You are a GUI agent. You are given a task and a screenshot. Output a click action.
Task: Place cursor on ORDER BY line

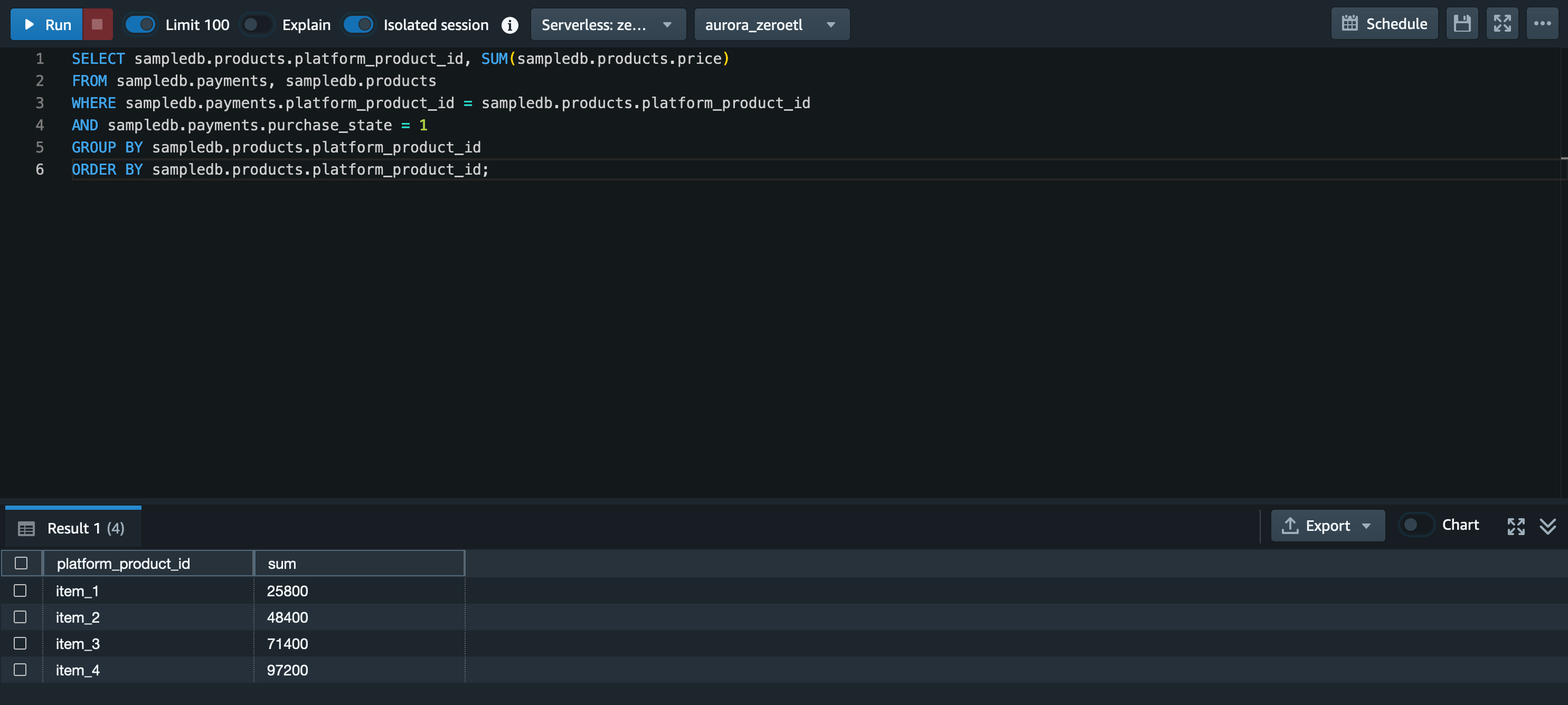pyautogui.click(x=281, y=170)
